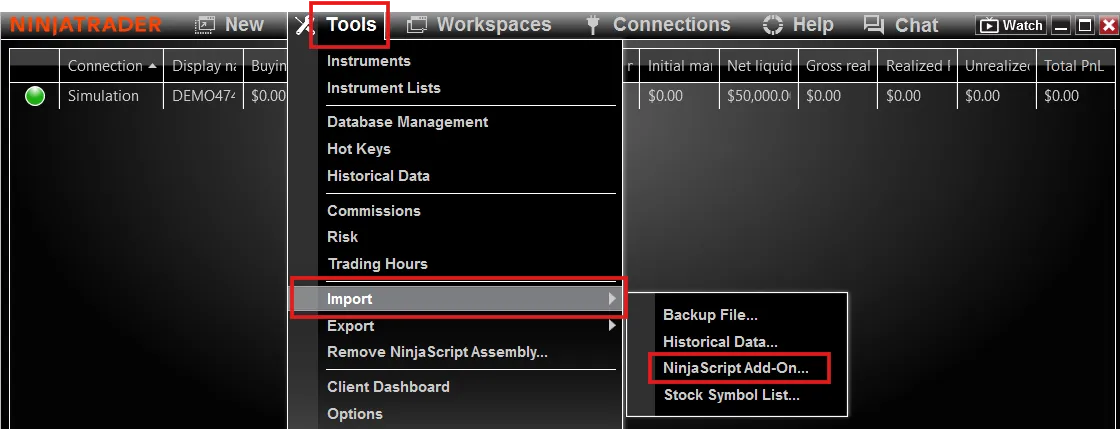The image size is (1120, 429).
Task: Click the $50,000 net liquidation value
Action: tap(759, 96)
